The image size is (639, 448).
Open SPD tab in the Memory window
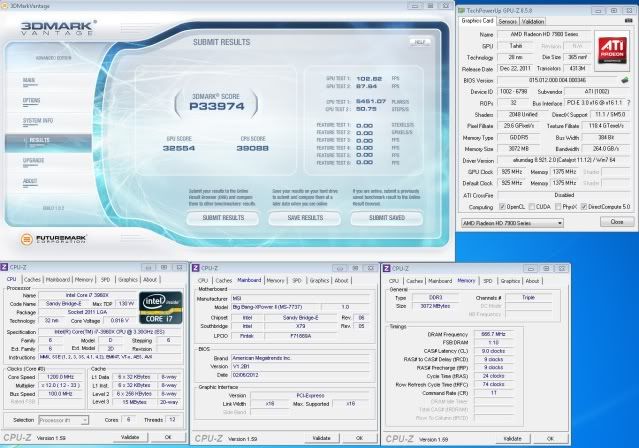[x=487, y=281]
